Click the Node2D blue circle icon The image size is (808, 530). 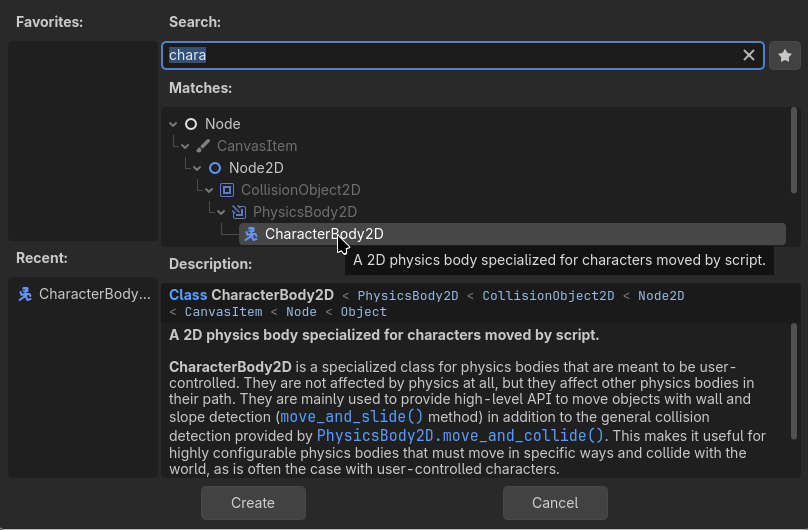[215, 168]
